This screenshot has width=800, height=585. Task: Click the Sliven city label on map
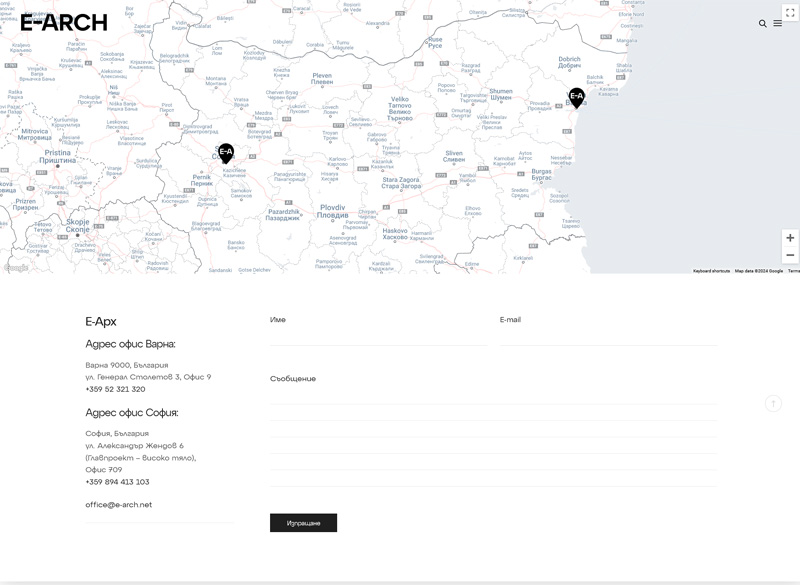click(454, 156)
